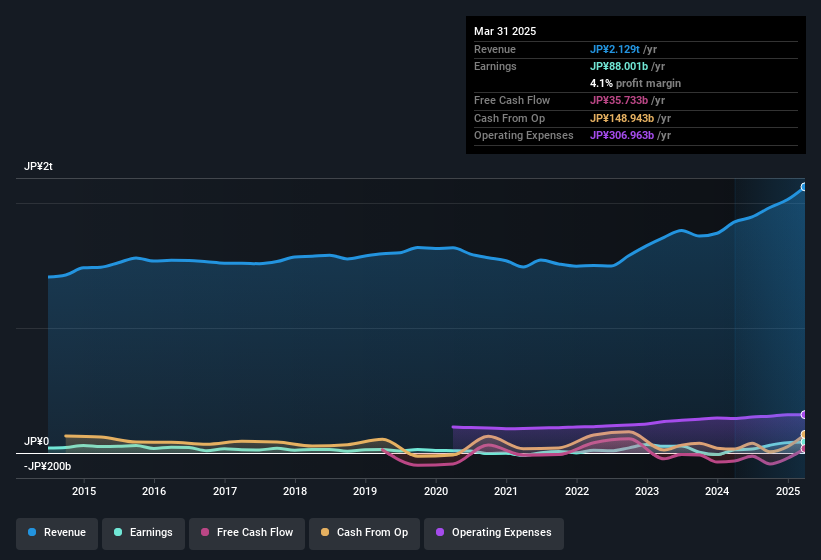Click the Operating Expenses endpoint marker
This screenshot has height=560, width=821.
pos(804,415)
